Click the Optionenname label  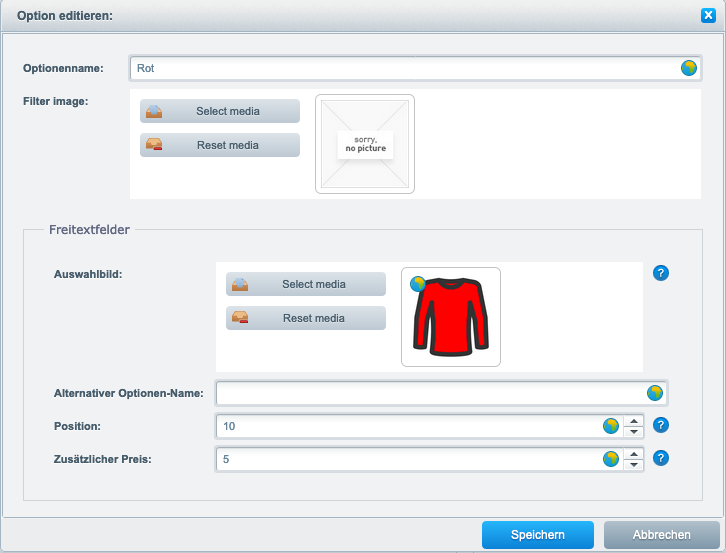click(x=63, y=68)
